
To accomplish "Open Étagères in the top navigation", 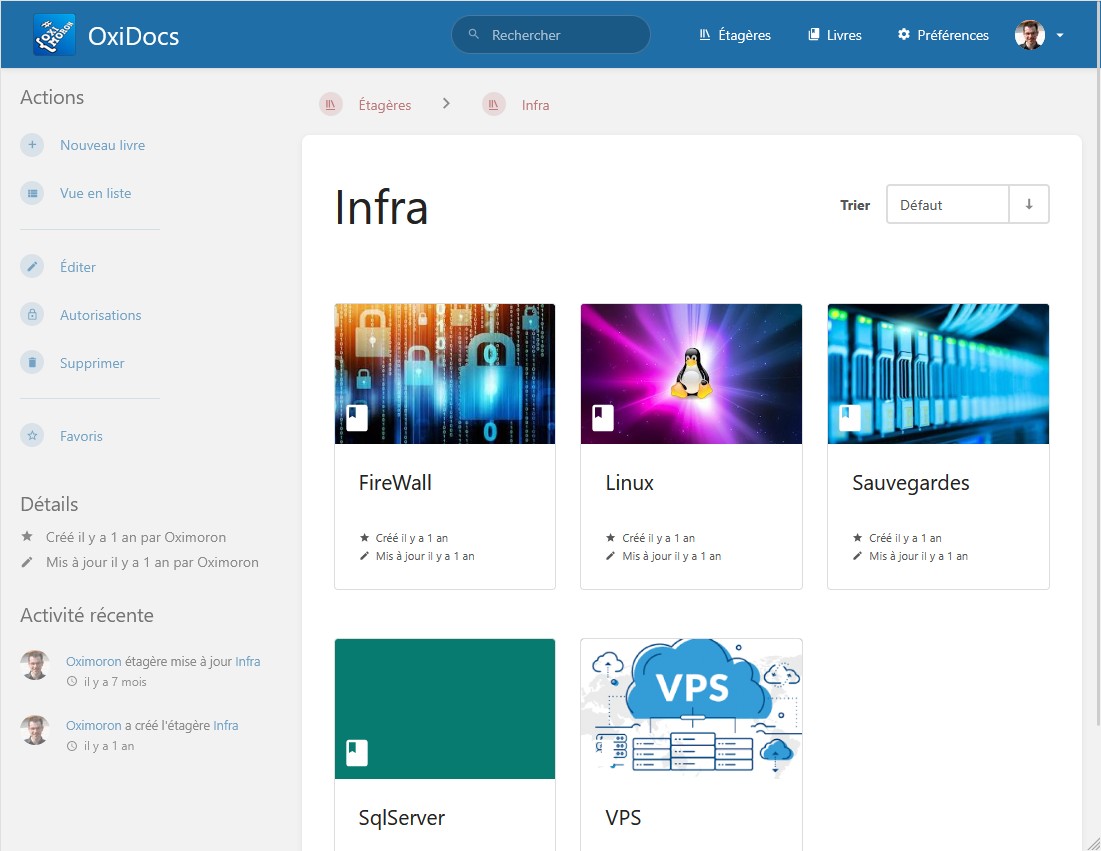I will tap(735, 35).
